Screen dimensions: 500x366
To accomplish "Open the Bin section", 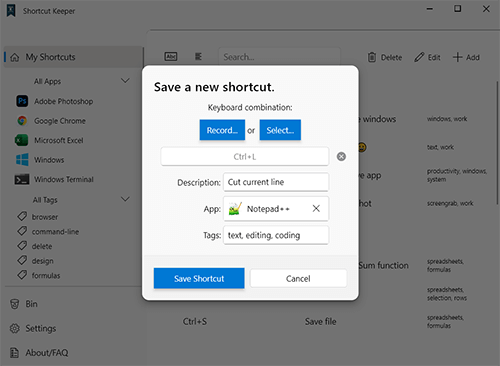I will 31,304.
